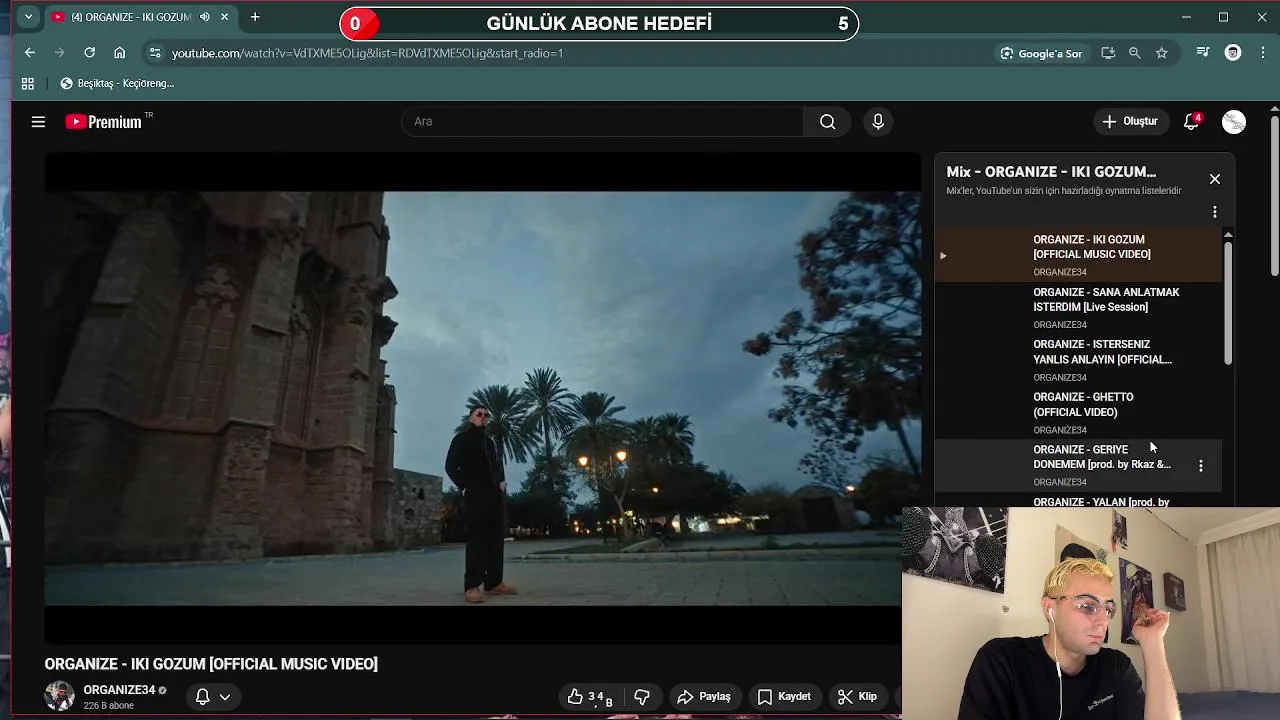Image resolution: width=1280 pixels, height=720 pixels.
Task: Open the tab search dropdown
Action: pyautogui.click(x=28, y=17)
